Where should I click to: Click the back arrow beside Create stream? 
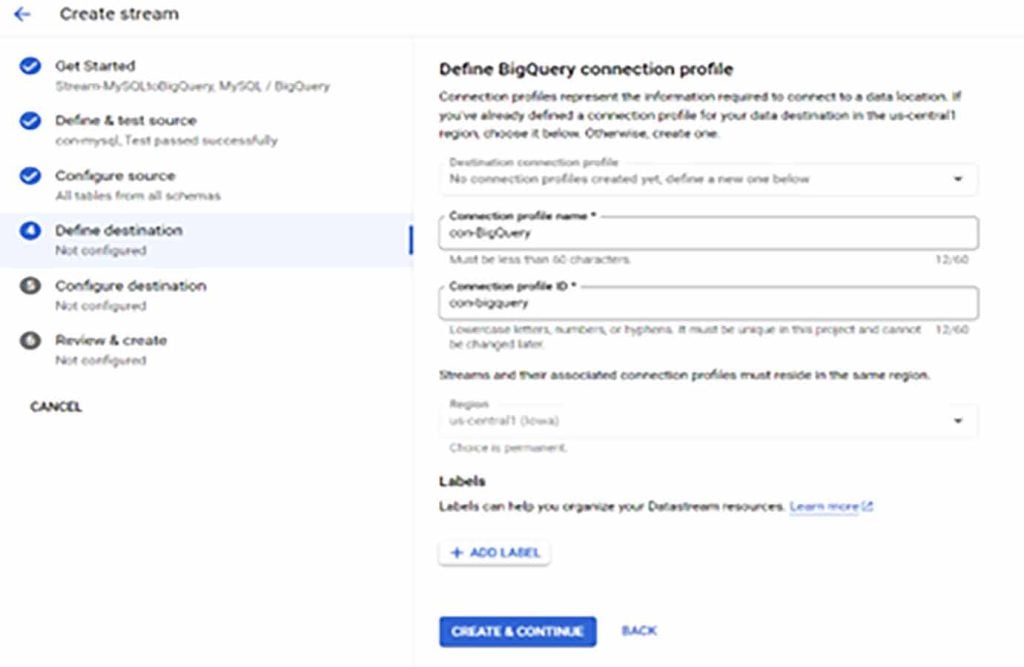22,14
